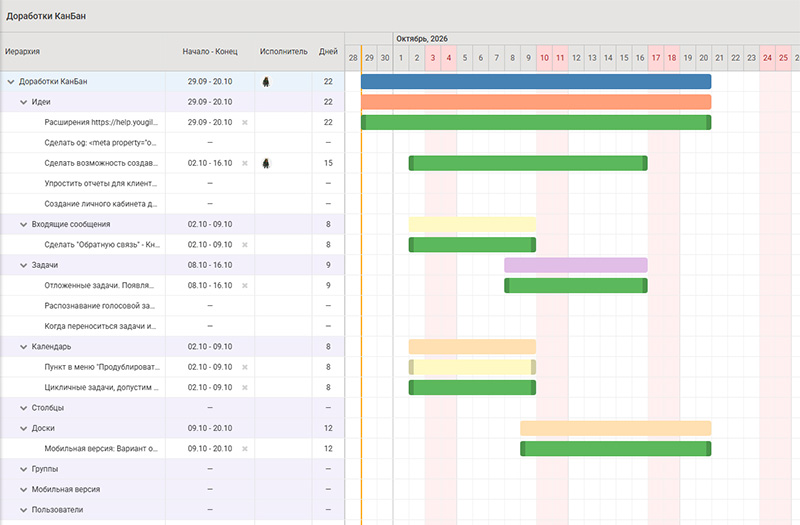Image resolution: width=800 pixels, height=525 pixels.
Task: Collapse the Входящие сообщения group chevron
Action: pyautogui.click(x=23, y=224)
